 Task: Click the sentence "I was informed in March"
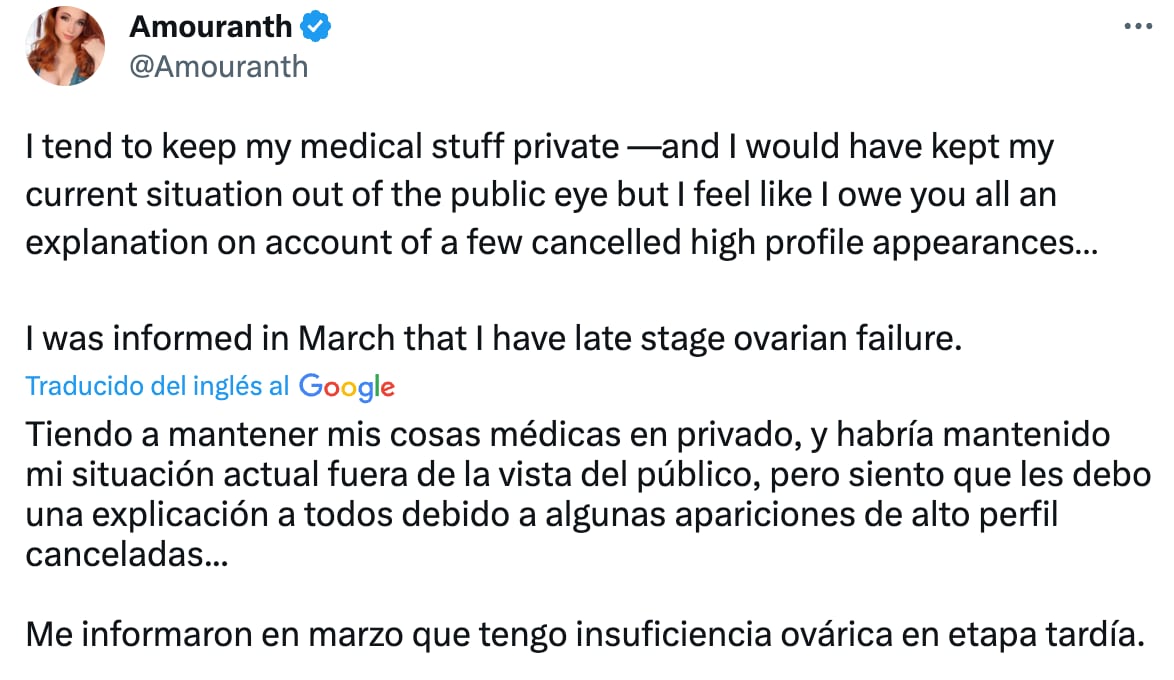(493, 339)
